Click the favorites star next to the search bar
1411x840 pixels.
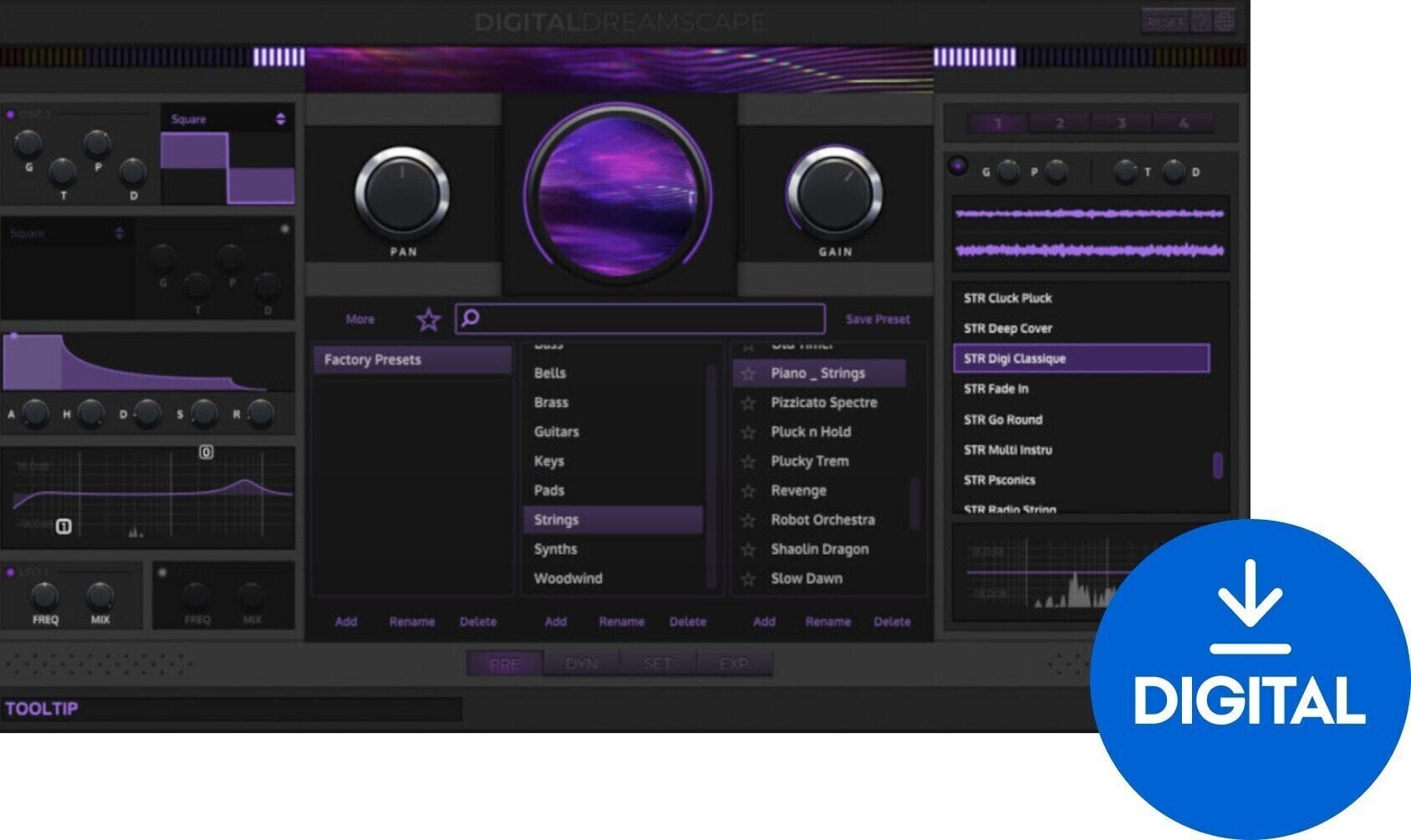pos(427,319)
